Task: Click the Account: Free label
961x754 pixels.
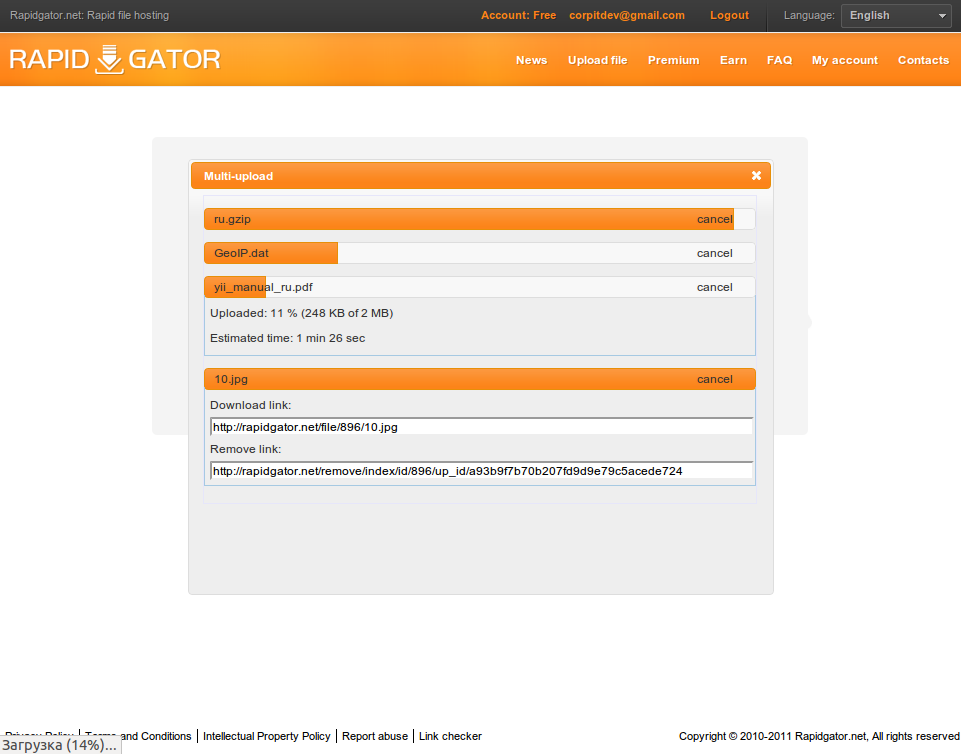Action: click(x=518, y=15)
